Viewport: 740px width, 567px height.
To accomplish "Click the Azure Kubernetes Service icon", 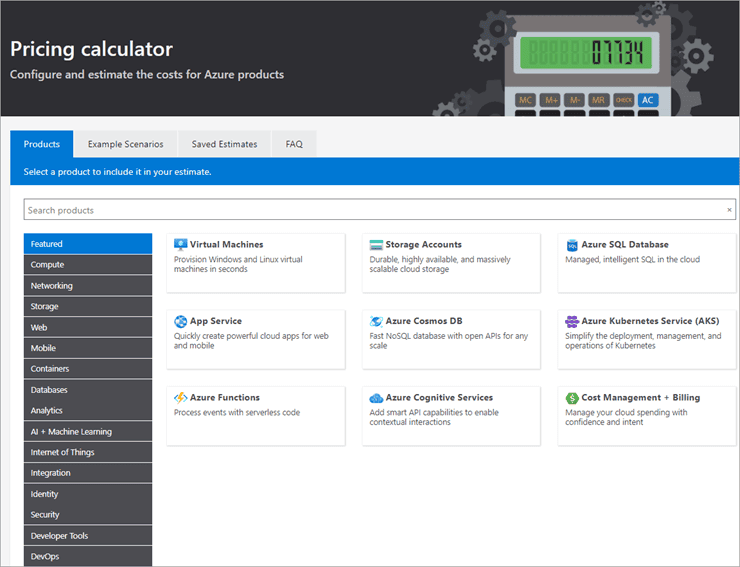I will [x=572, y=322].
